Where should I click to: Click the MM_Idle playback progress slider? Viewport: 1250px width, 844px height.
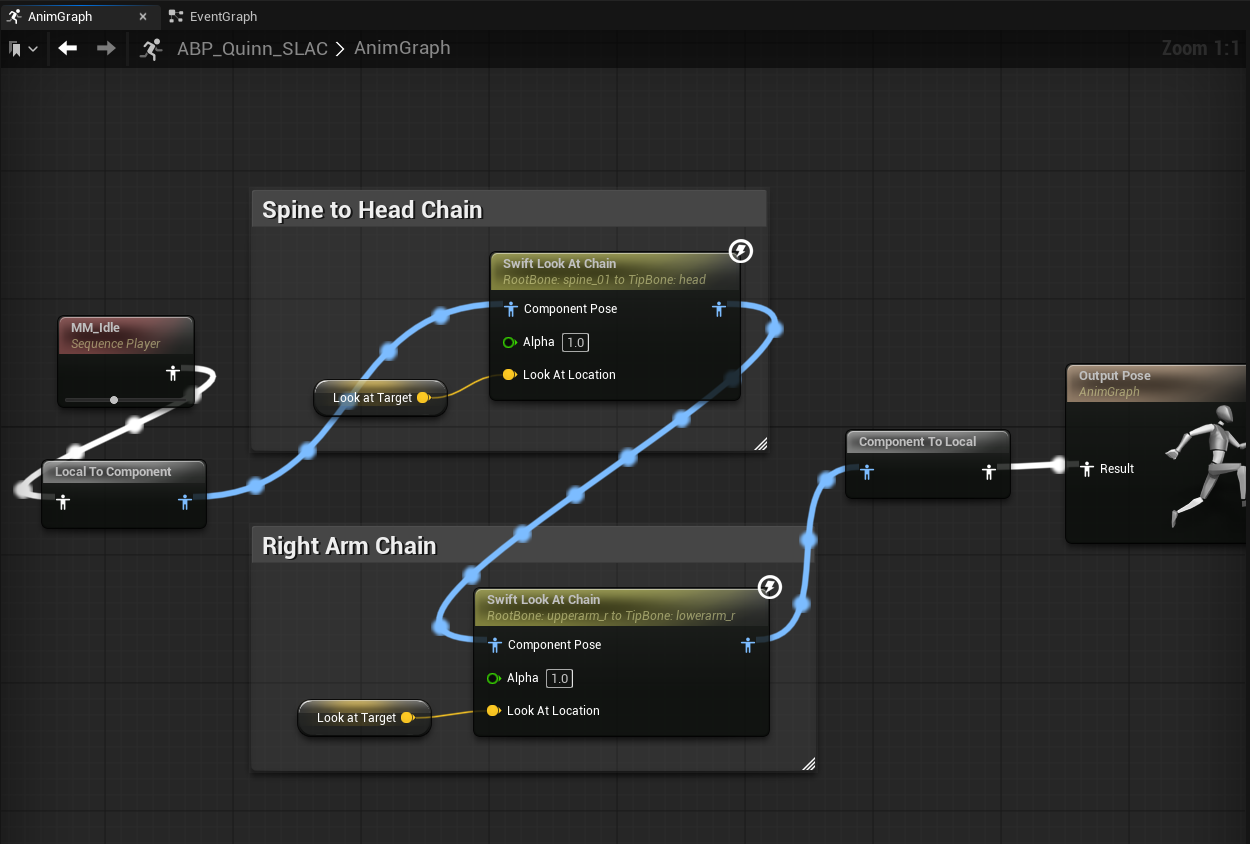[x=124, y=400]
